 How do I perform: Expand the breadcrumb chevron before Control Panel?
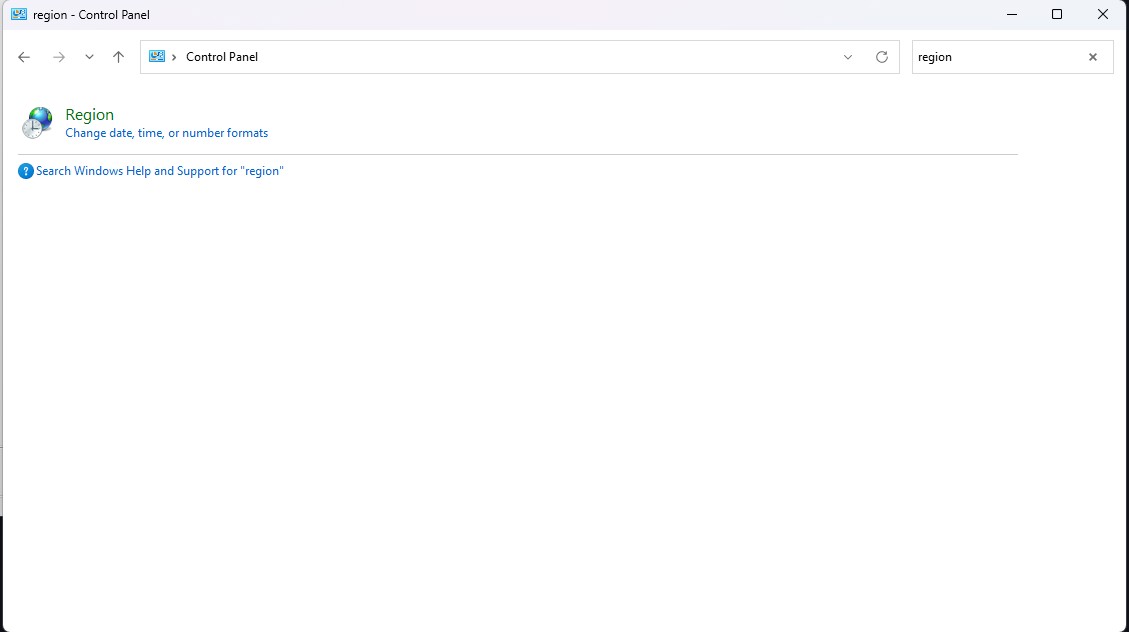pos(174,57)
